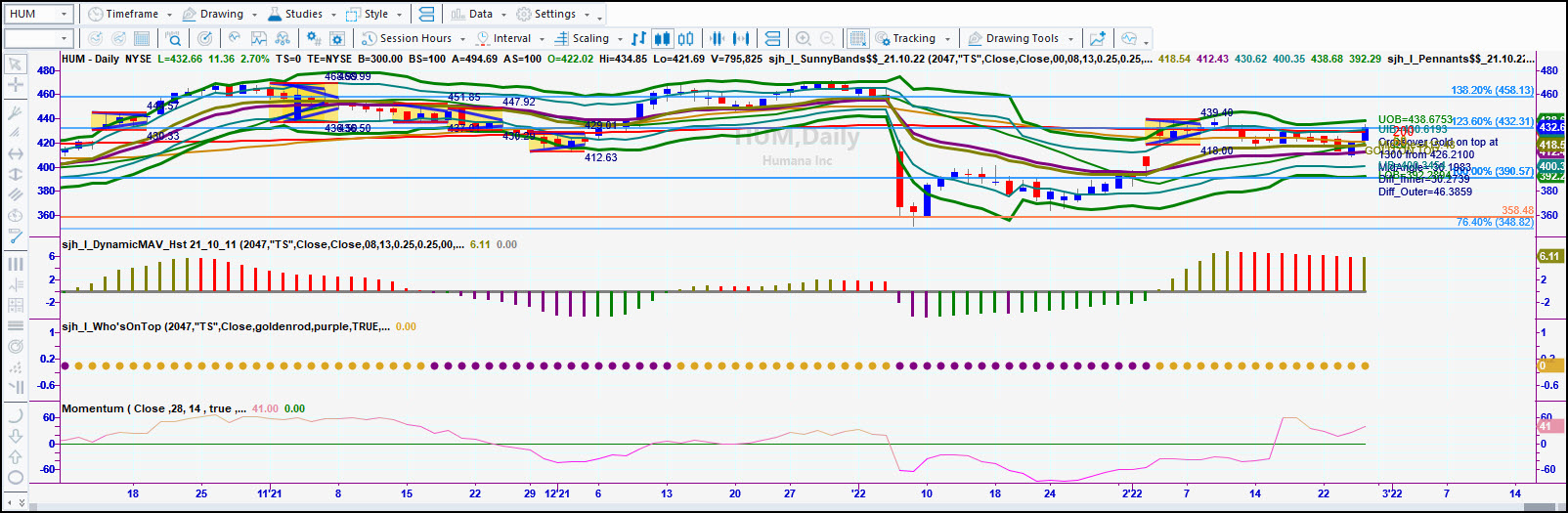1568x513 pixels.
Task: Open the Tracking dropdown
Action: (913, 38)
